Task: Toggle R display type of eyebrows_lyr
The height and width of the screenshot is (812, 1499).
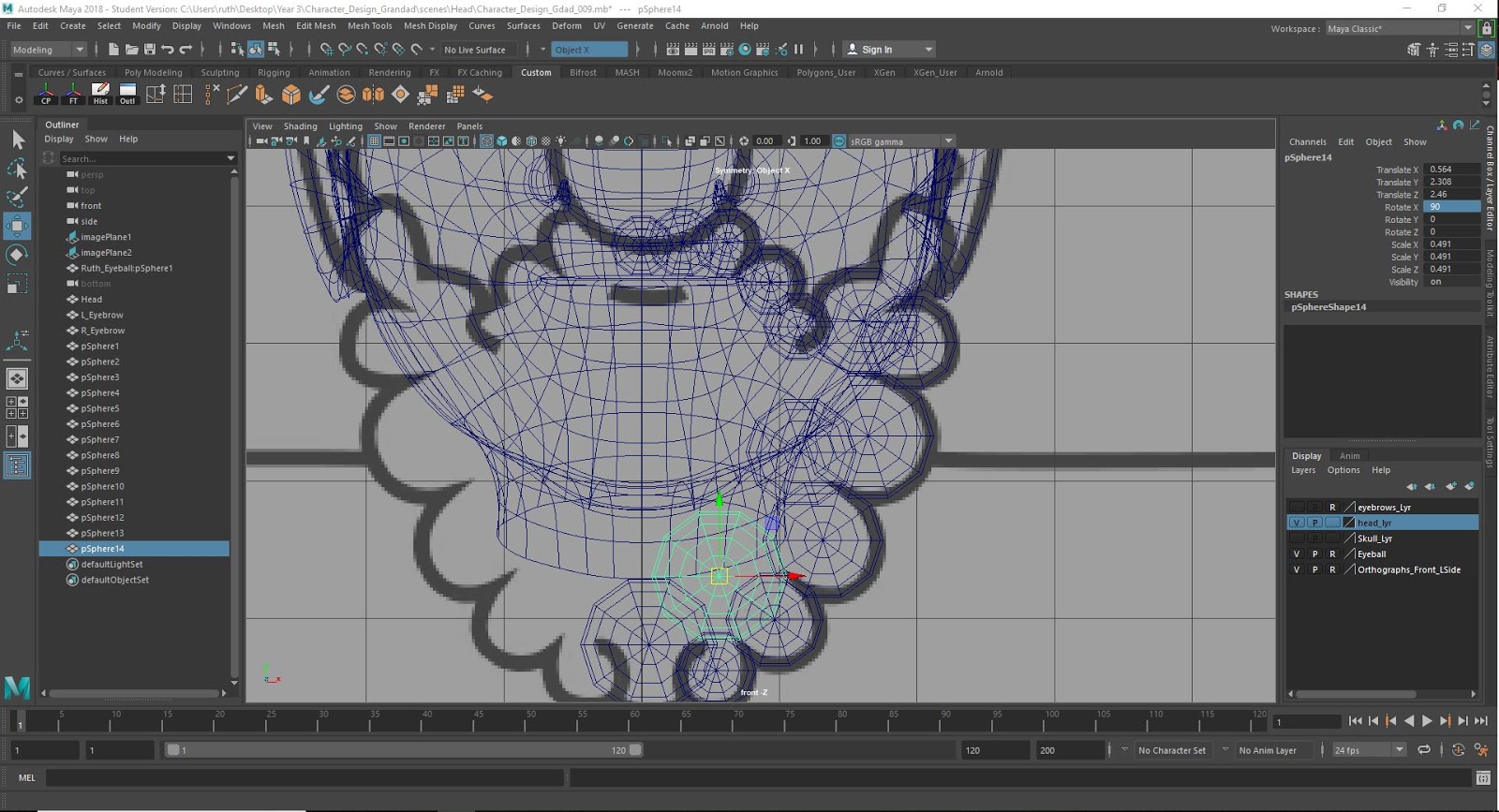Action: pyautogui.click(x=1332, y=508)
